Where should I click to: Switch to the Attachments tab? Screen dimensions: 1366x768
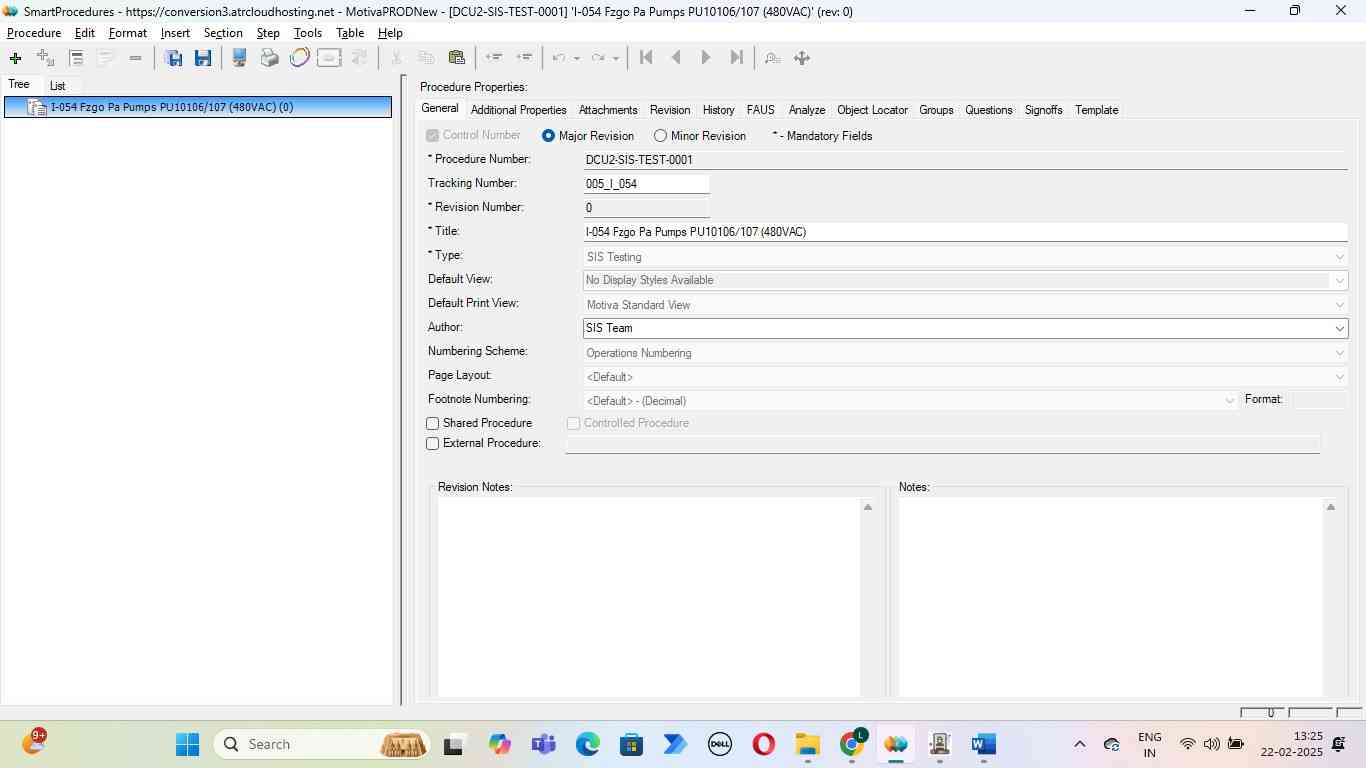pyautogui.click(x=608, y=110)
